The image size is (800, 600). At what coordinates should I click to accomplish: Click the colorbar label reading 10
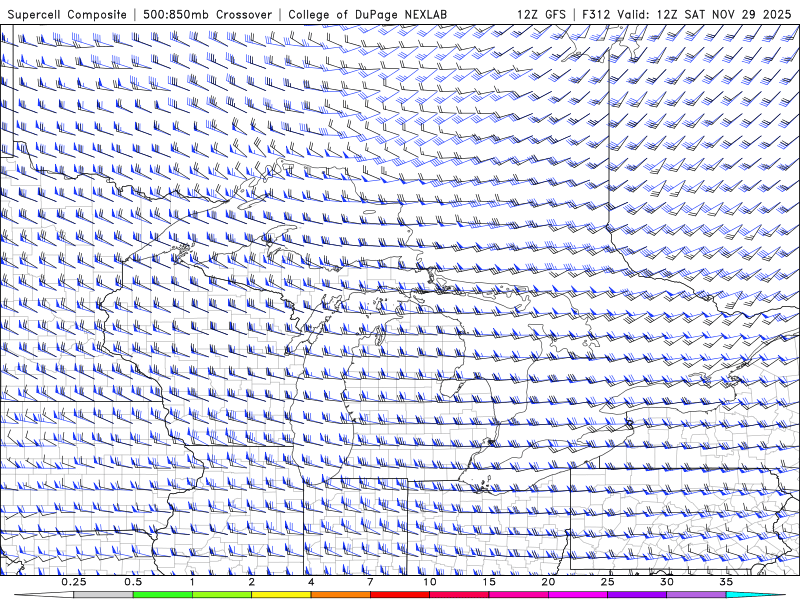(x=430, y=582)
